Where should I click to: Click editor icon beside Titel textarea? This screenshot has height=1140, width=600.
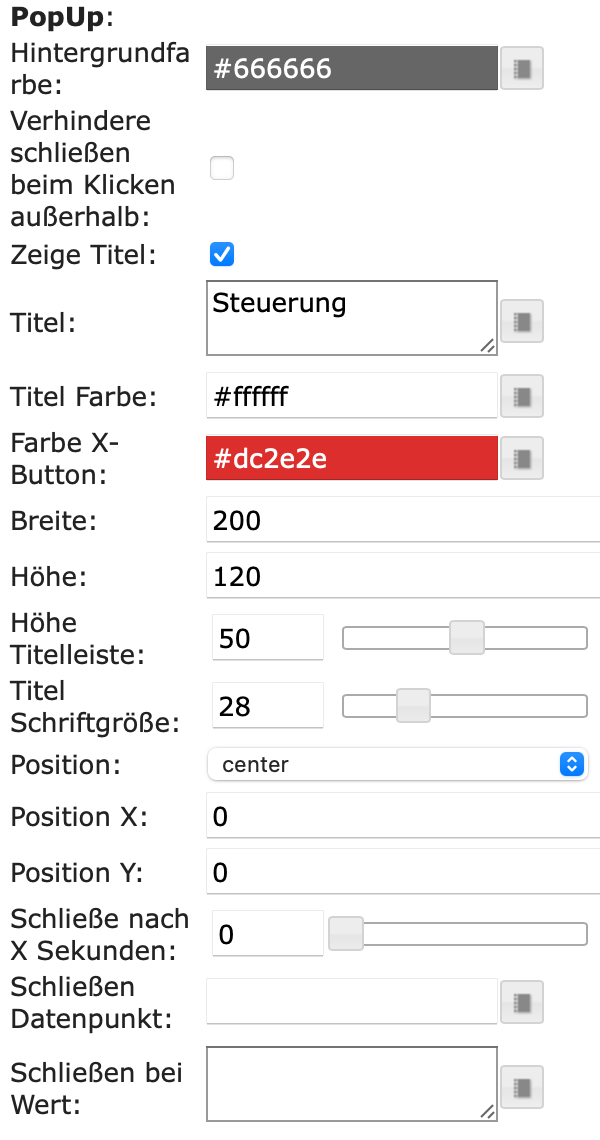(x=521, y=322)
